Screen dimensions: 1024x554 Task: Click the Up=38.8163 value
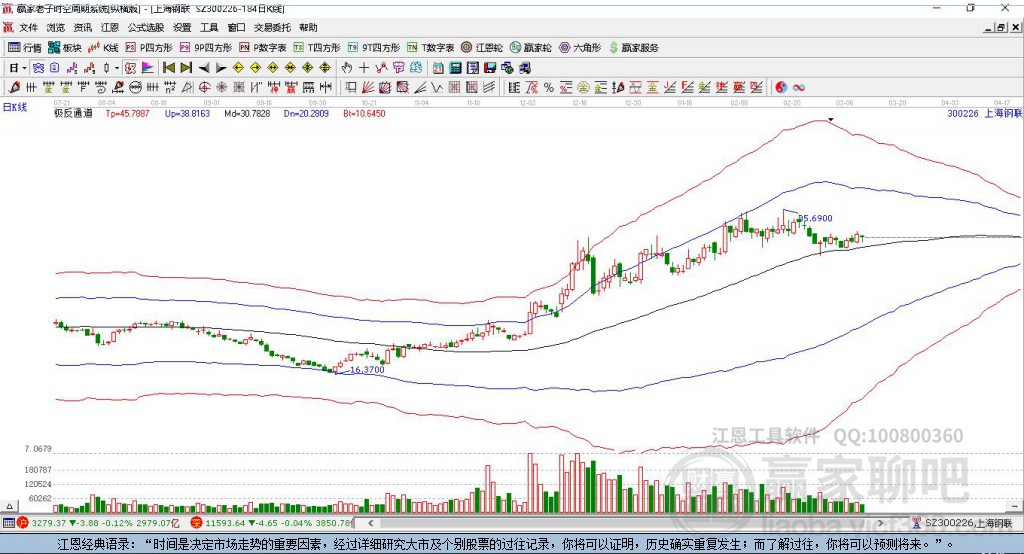coord(187,113)
